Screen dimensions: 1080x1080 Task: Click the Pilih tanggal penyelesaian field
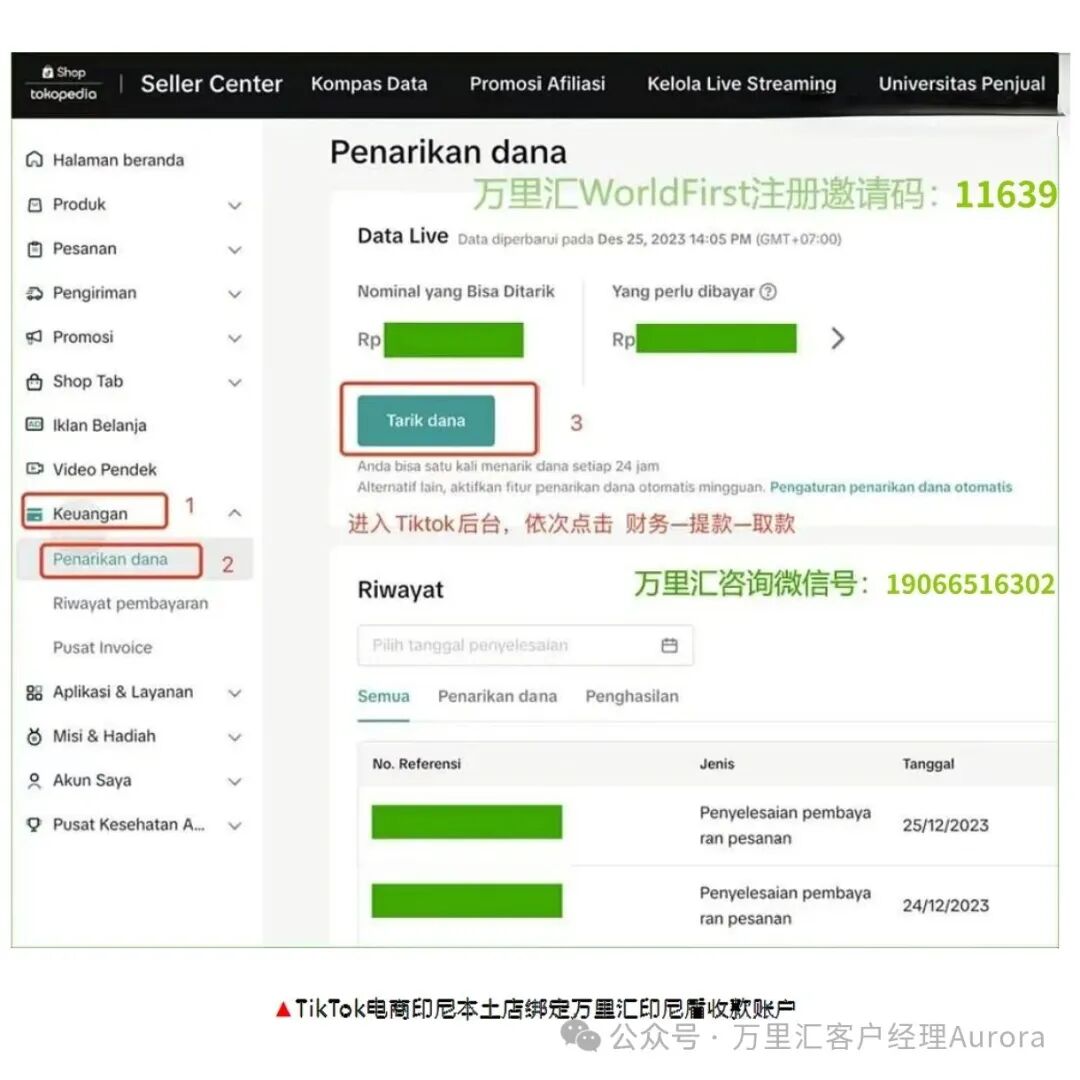click(x=510, y=645)
